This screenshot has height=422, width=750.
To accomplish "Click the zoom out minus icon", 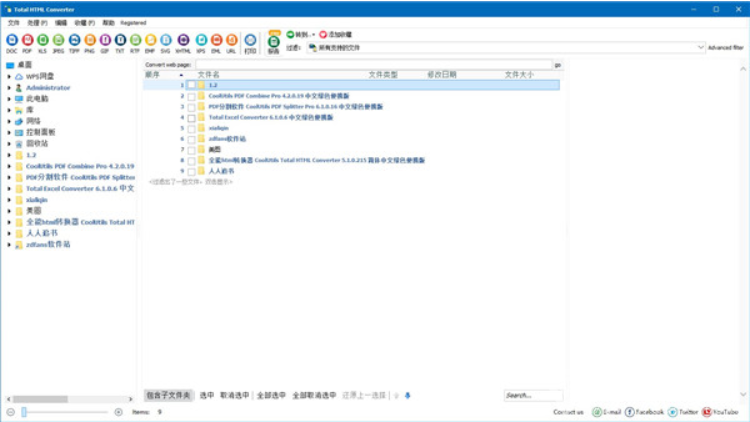I will (11, 412).
